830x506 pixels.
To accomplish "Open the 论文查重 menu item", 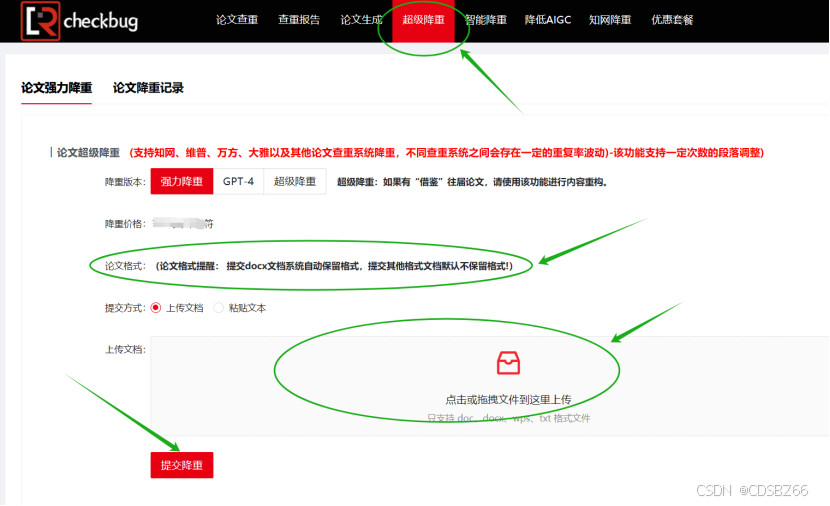I will pyautogui.click(x=237, y=20).
